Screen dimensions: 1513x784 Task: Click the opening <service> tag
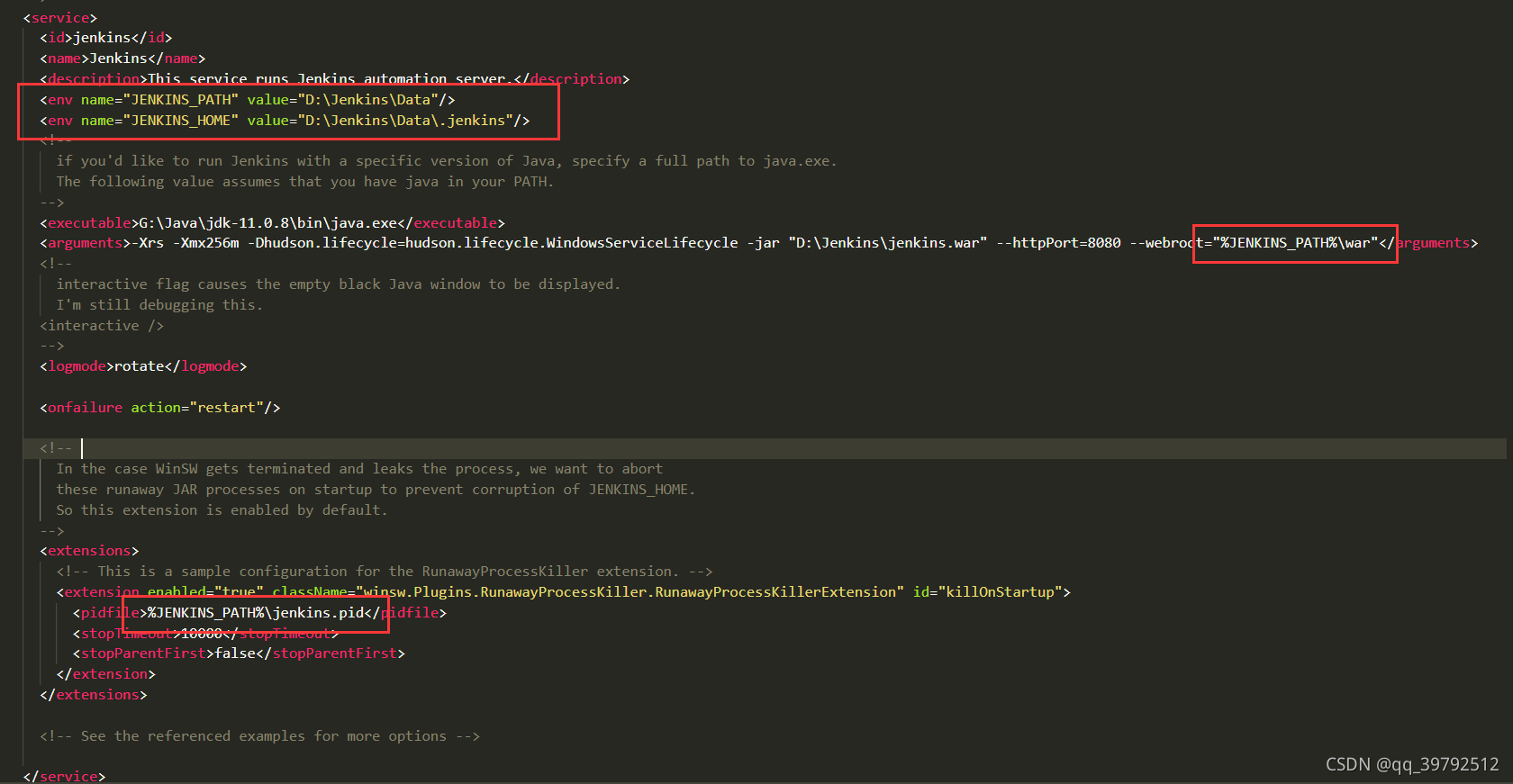coord(59,17)
